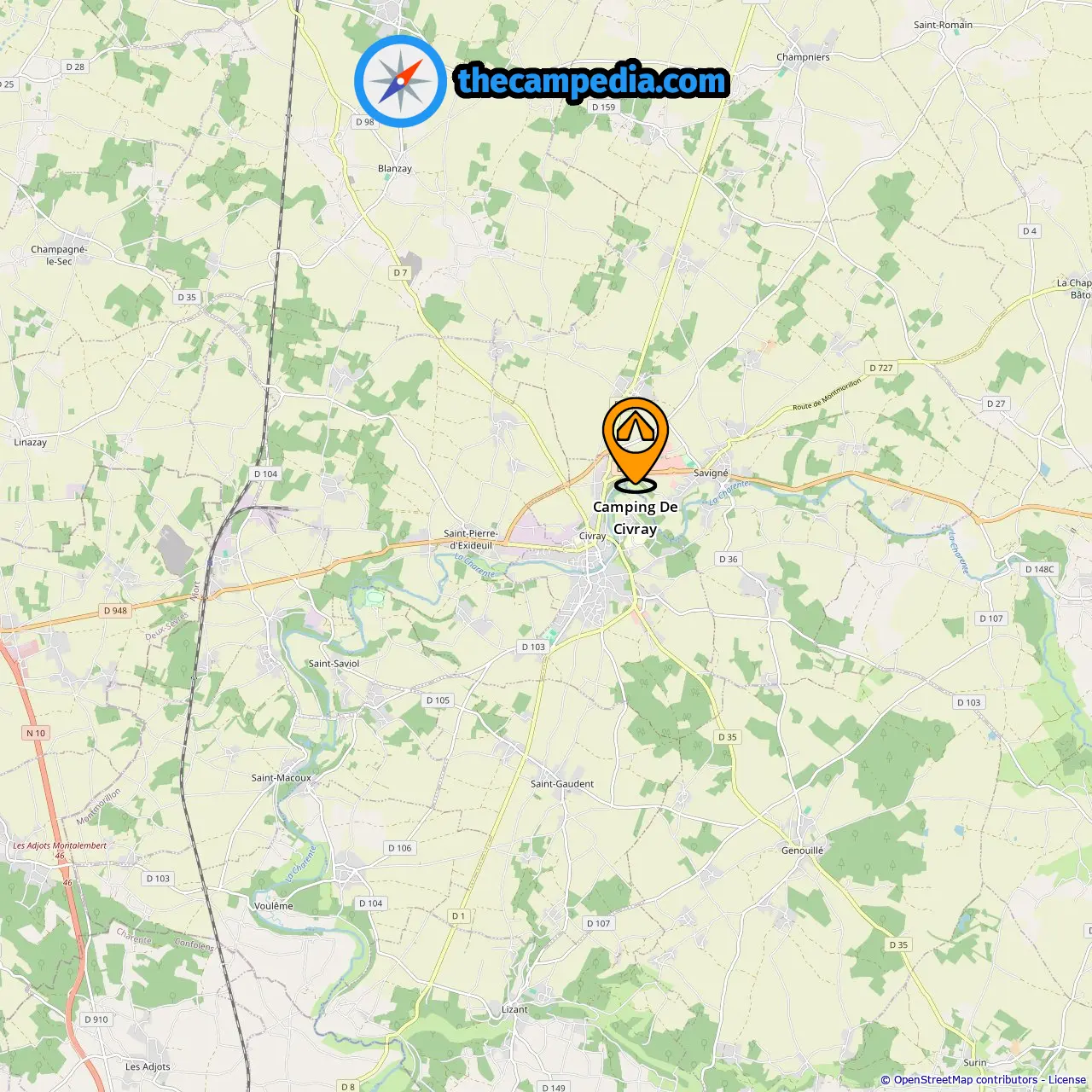Click the D 159 road shield
This screenshot has height=1092, width=1092.
click(603, 107)
